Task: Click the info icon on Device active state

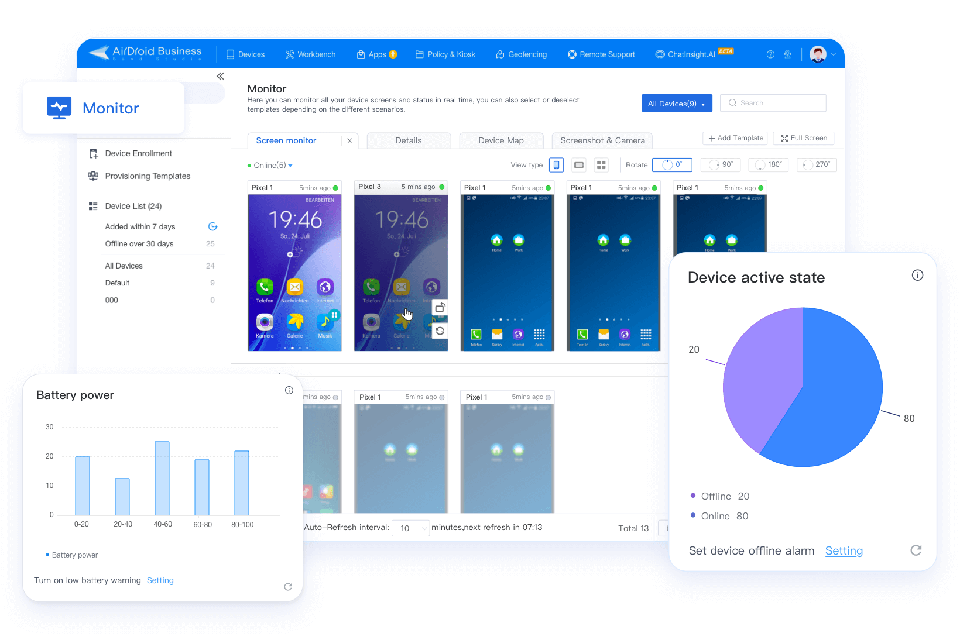Action: (917, 276)
